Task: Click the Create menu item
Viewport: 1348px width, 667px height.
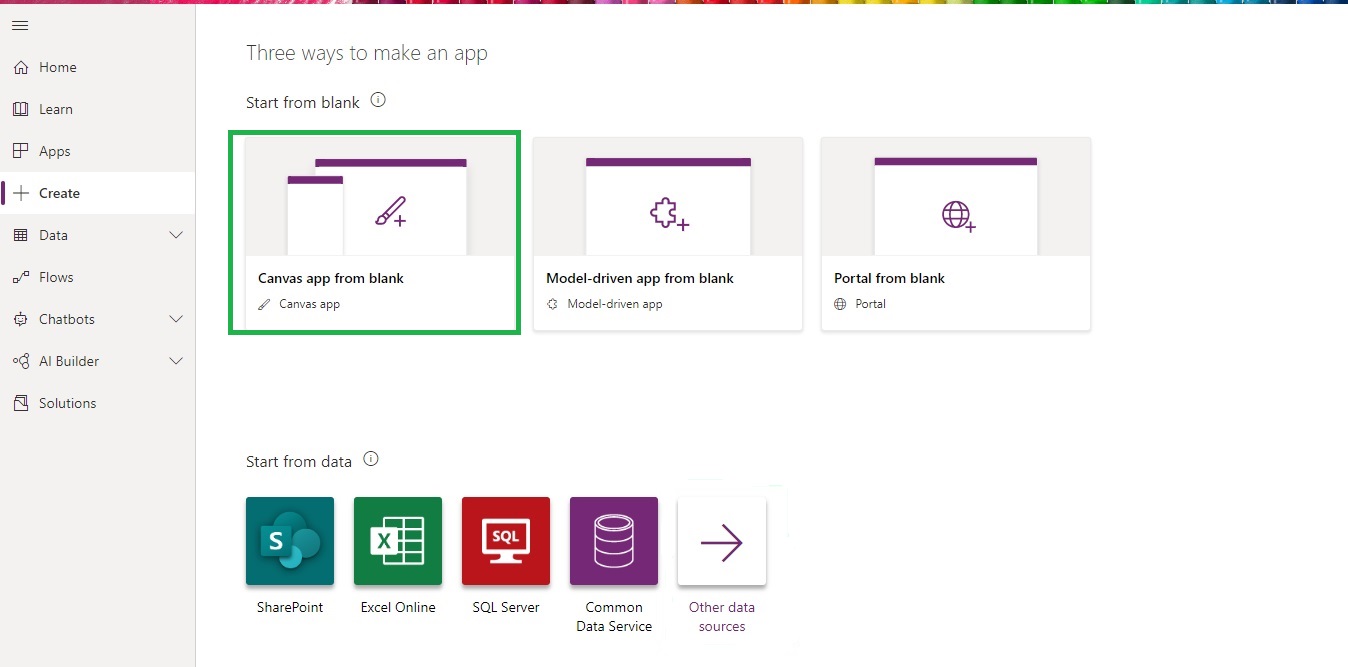Action: pyautogui.click(x=59, y=193)
